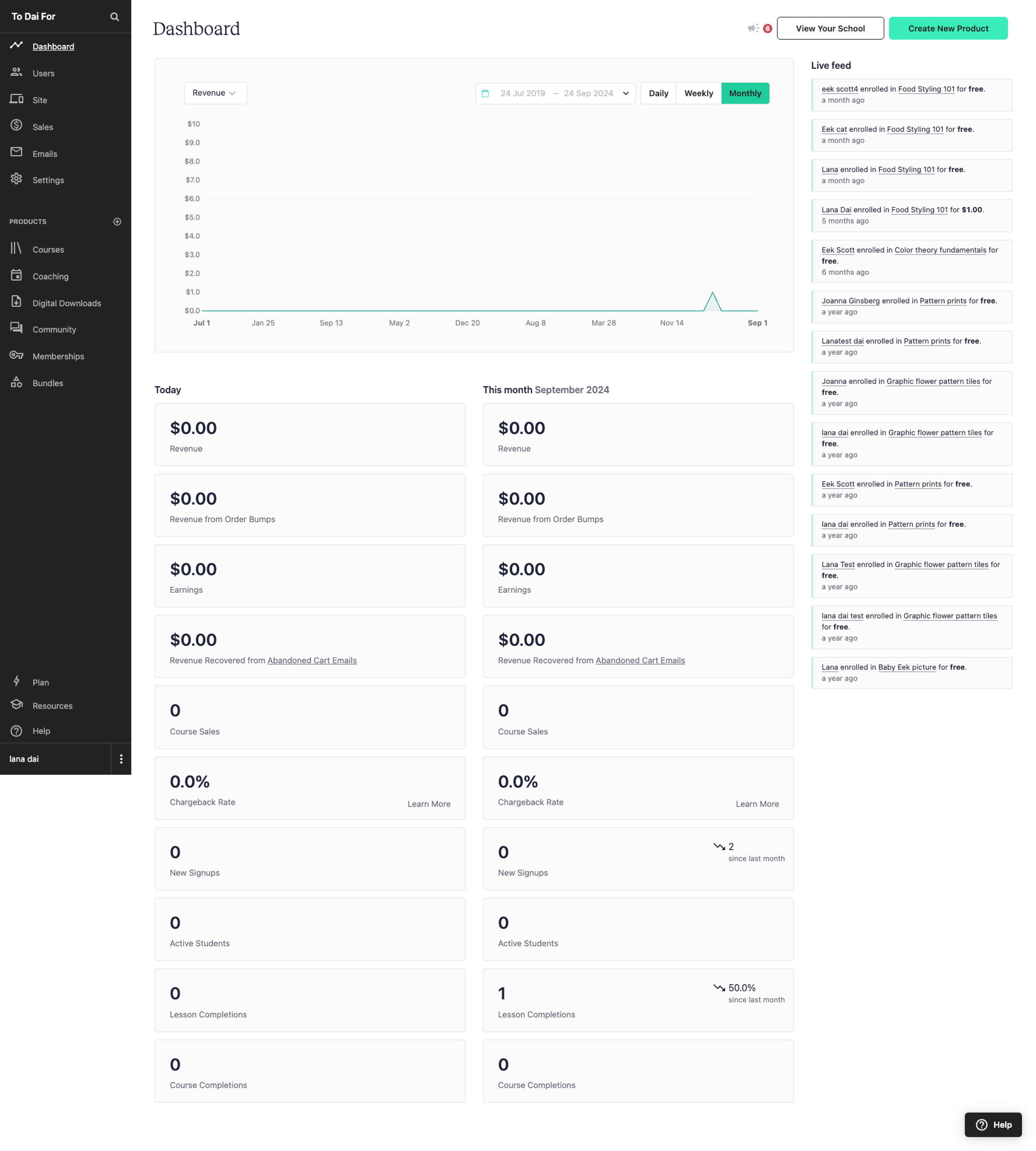Open the Memberships key icon
The image size is (1036, 1151).
(17, 356)
